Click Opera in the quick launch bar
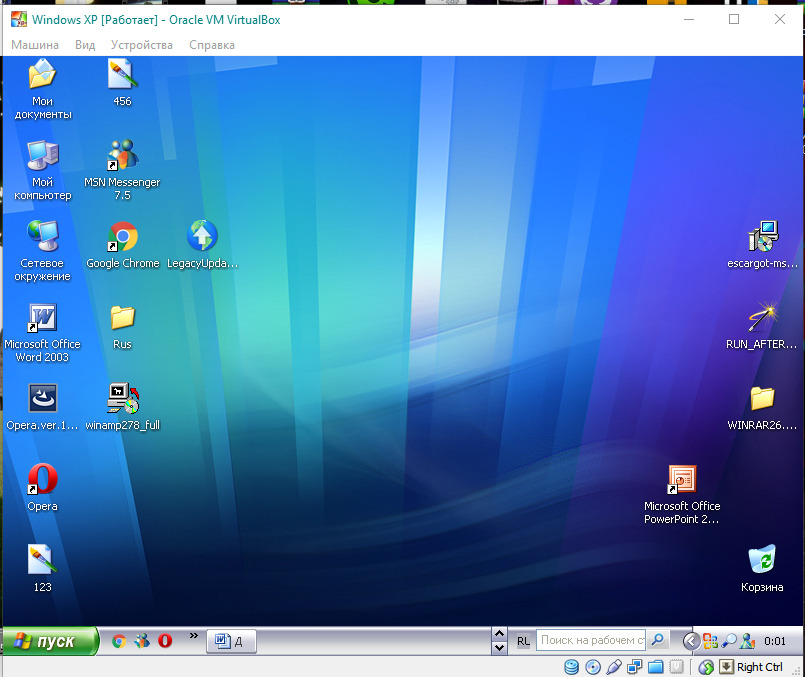This screenshot has width=805, height=677. tap(165, 641)
